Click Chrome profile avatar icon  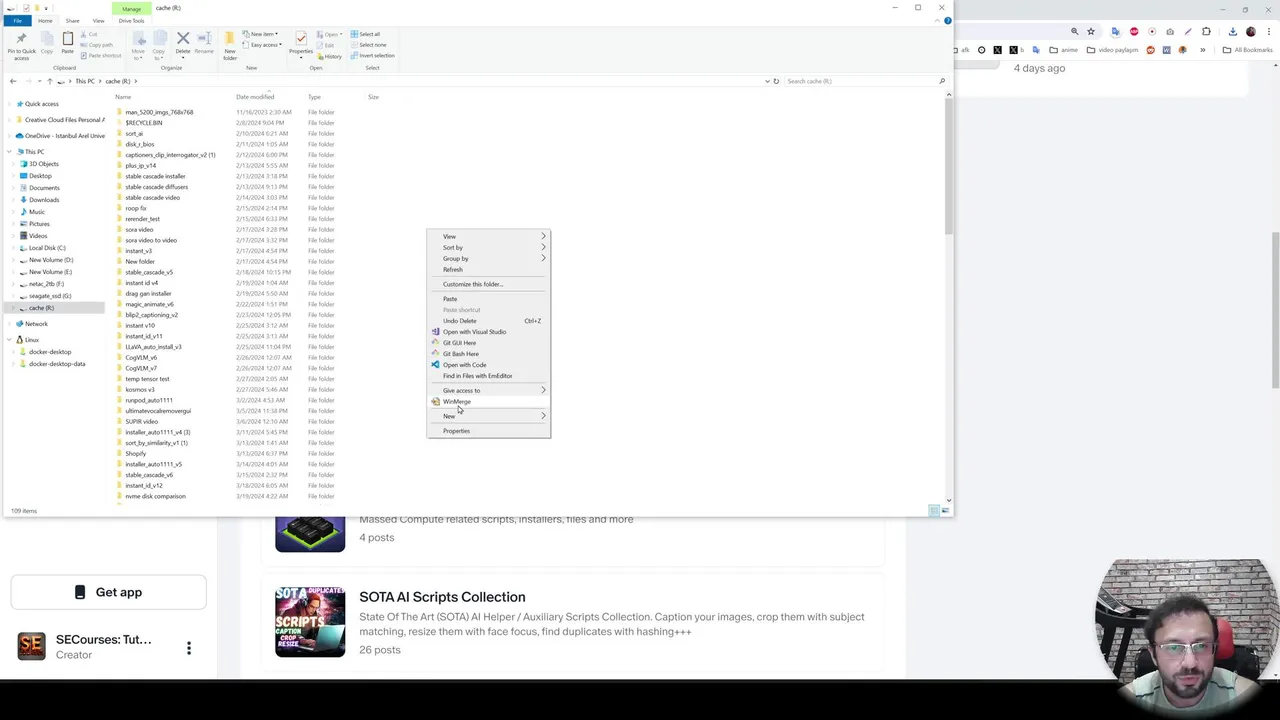(1251, 32)
